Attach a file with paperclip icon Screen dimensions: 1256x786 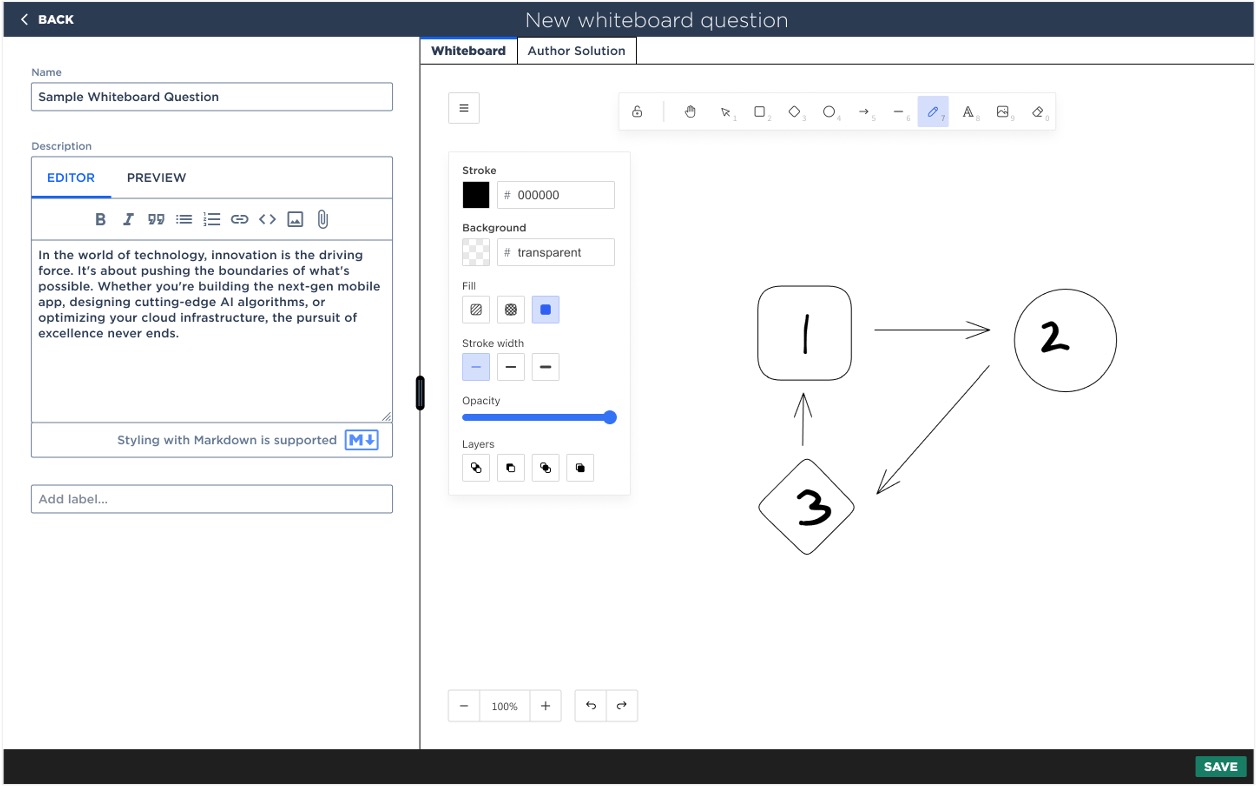point(323,219)
